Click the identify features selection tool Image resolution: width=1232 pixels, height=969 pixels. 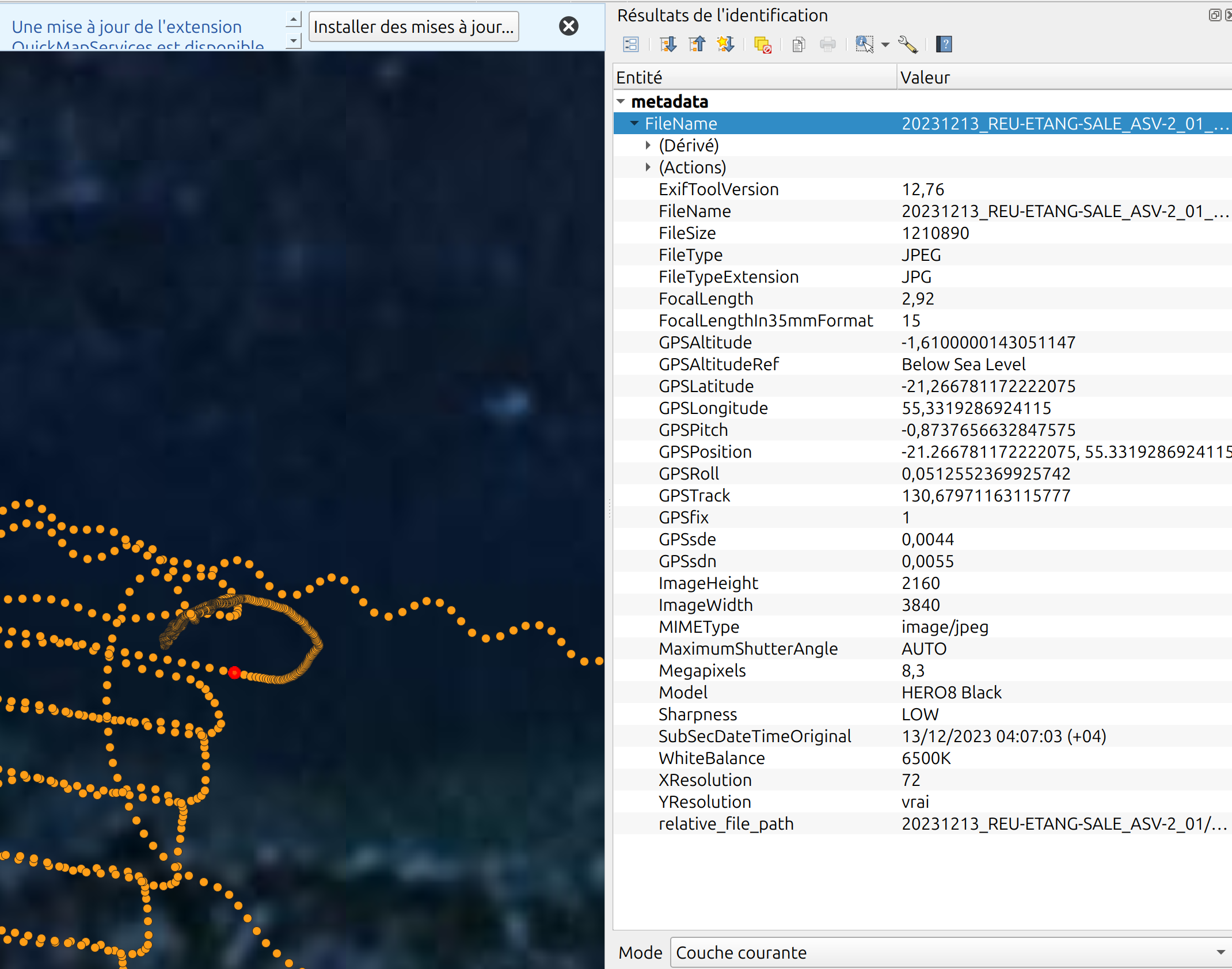click(x=864, y=44)
